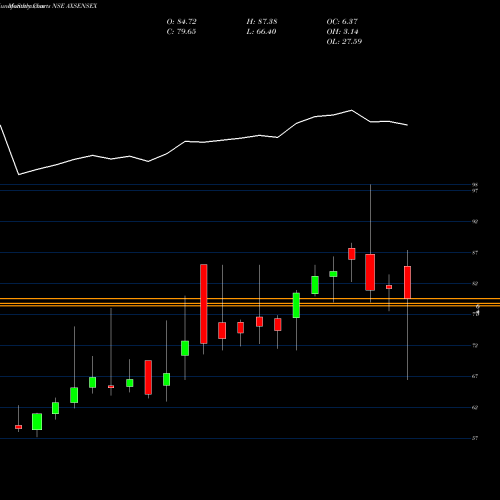Click the 92 price axis label

point(475,221)
